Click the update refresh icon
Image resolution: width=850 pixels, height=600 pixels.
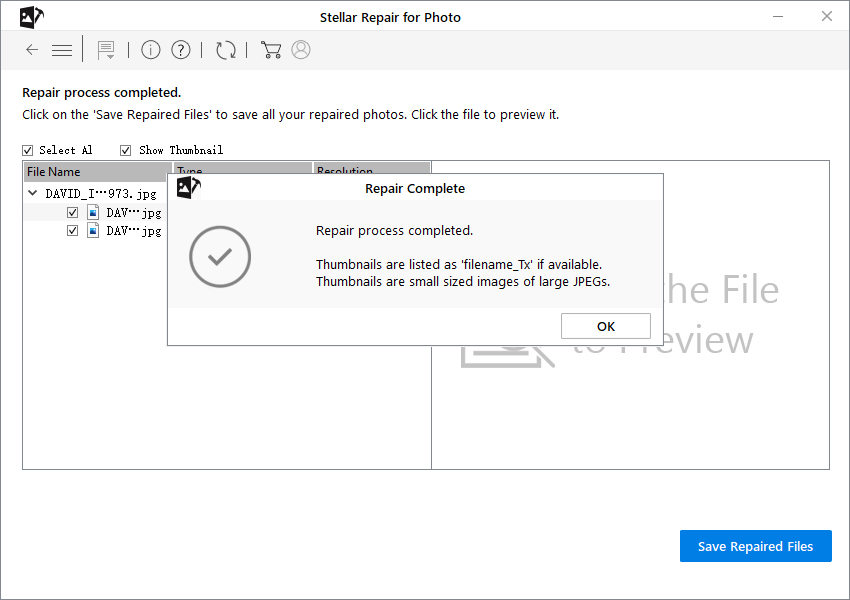pos(226,50)
